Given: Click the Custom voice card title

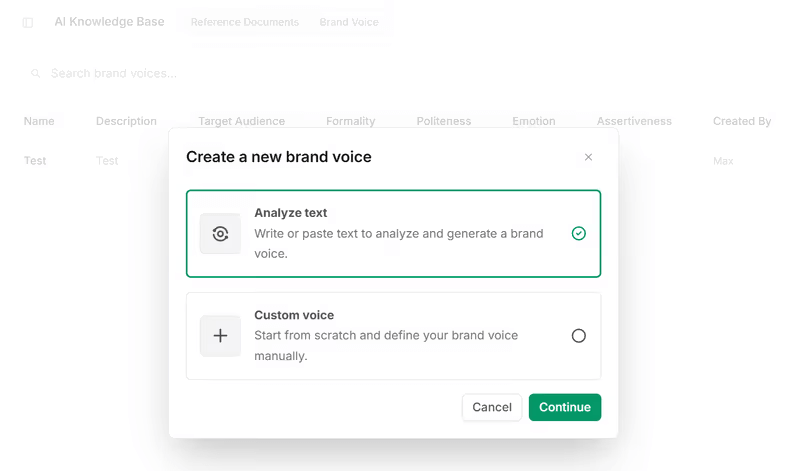Looking at the screenshot, I should [x=294, y=315].
